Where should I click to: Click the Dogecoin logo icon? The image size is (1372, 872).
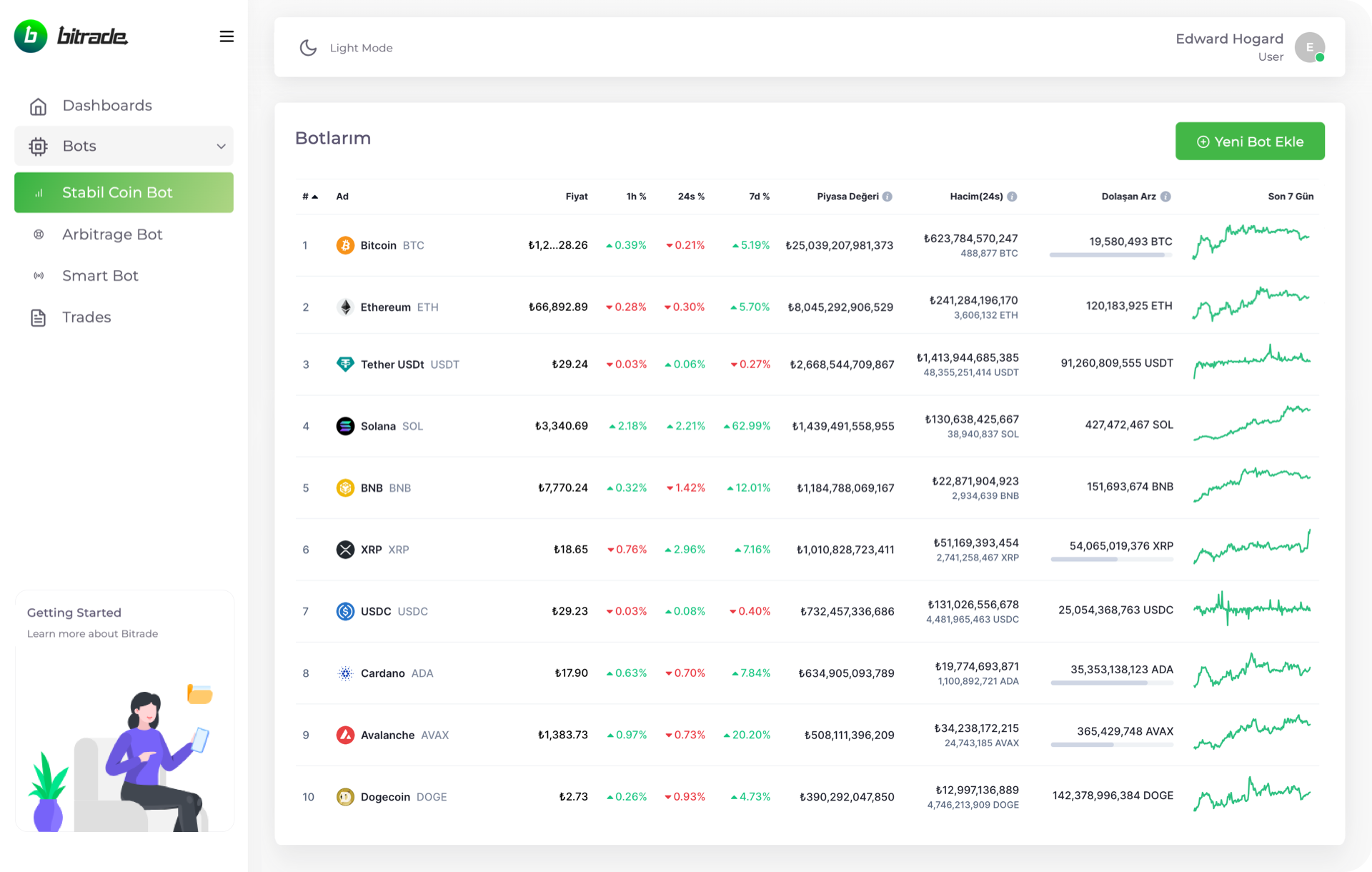click(345, 797)
